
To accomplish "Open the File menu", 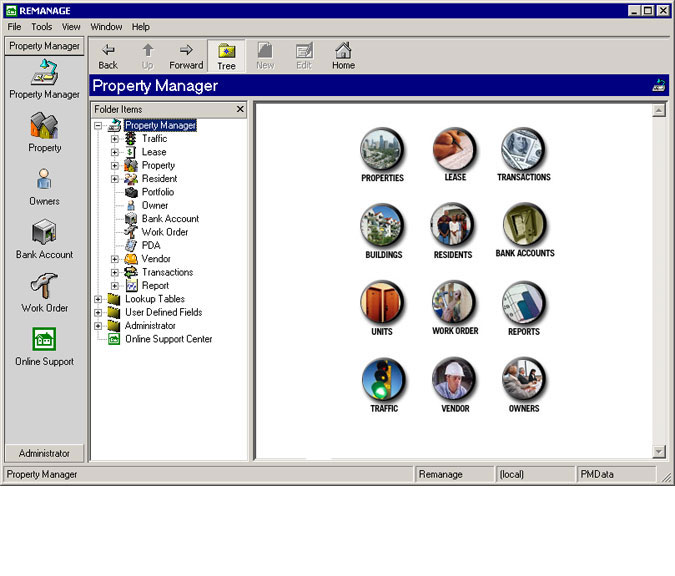I will click(x=14, y=27).
